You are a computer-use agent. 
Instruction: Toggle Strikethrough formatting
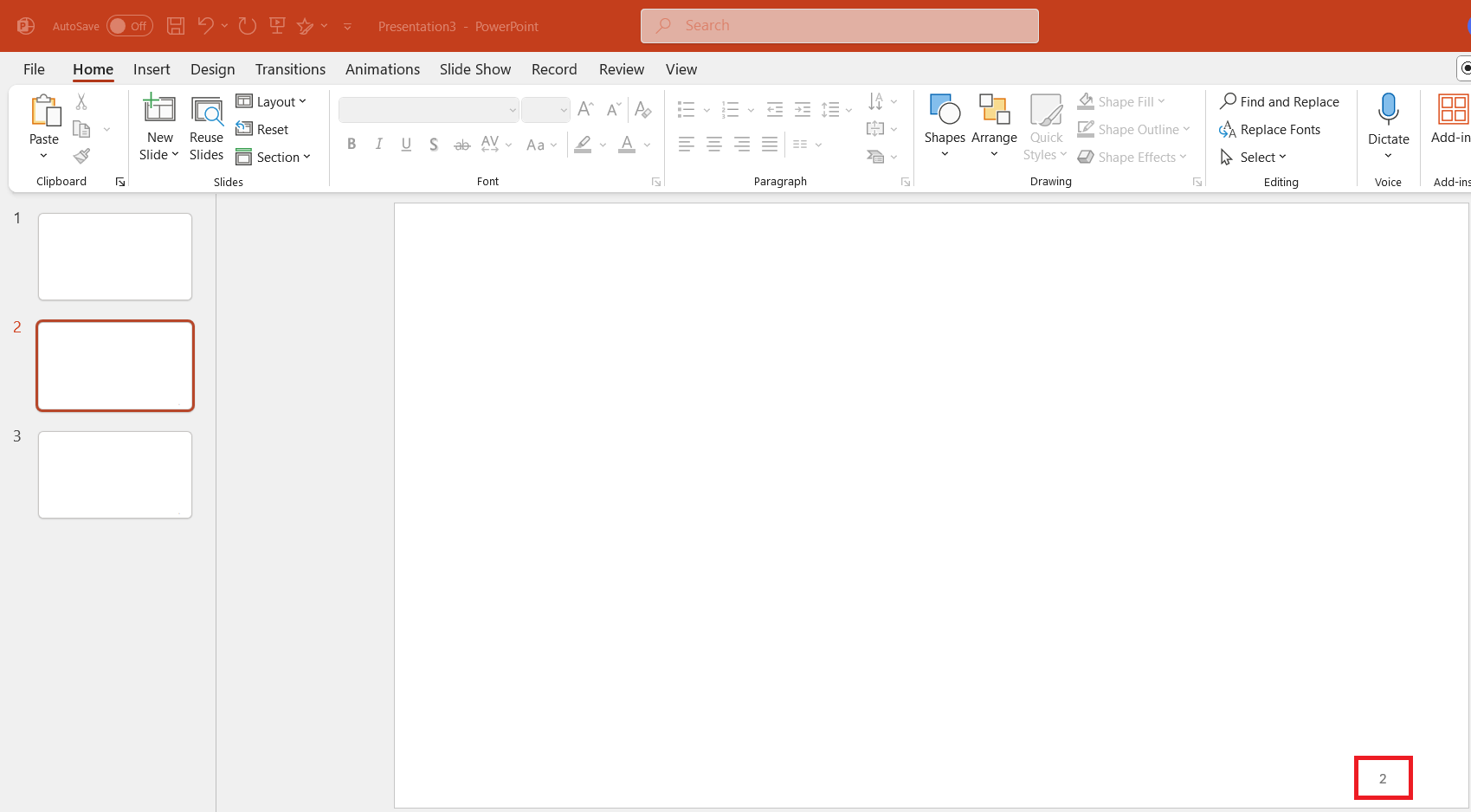pyautogui.click(x=462, y=145)
